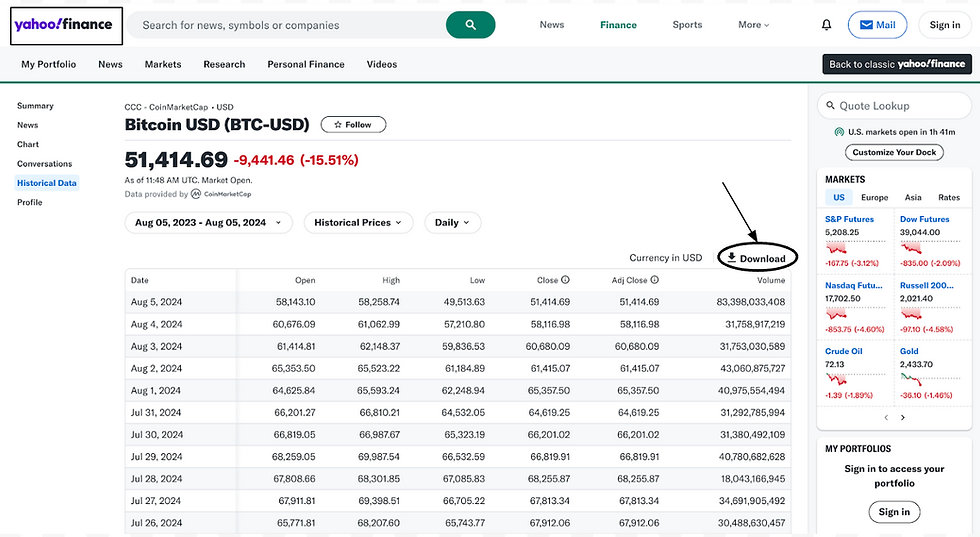Open Markets in the sub navigation
Viewport: 980px width, 537px height.
click(x=162, y=64)
